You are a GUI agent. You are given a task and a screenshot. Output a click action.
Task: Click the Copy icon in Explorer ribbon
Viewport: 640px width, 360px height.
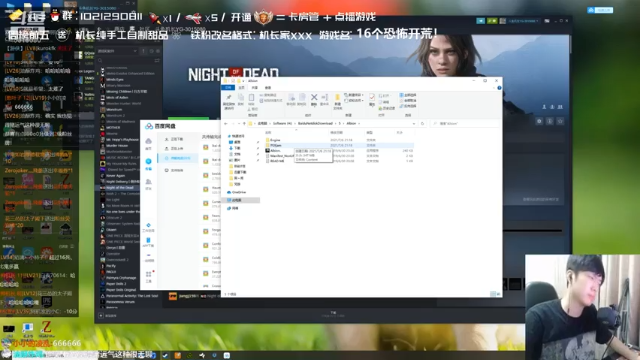(241, 99)
